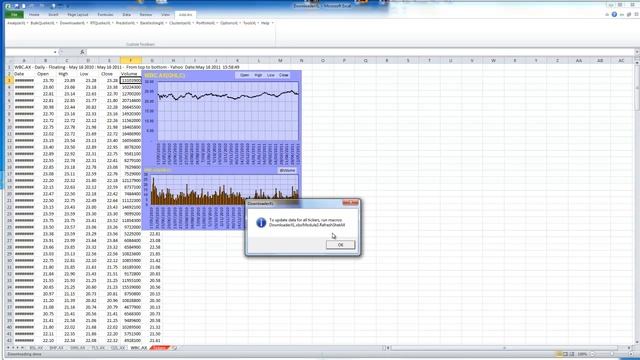Viewport: 640px width, 360px height.
Task: Click the Save icon in Quick Access Toolbar
Action: pos(18,6)
